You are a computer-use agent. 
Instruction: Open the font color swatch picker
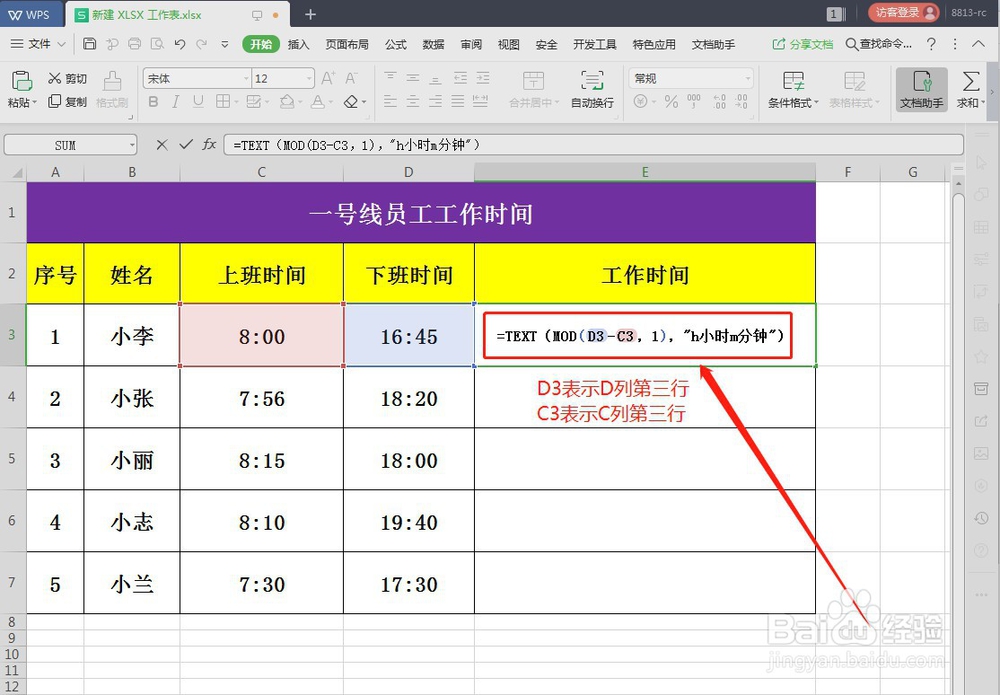320,101
